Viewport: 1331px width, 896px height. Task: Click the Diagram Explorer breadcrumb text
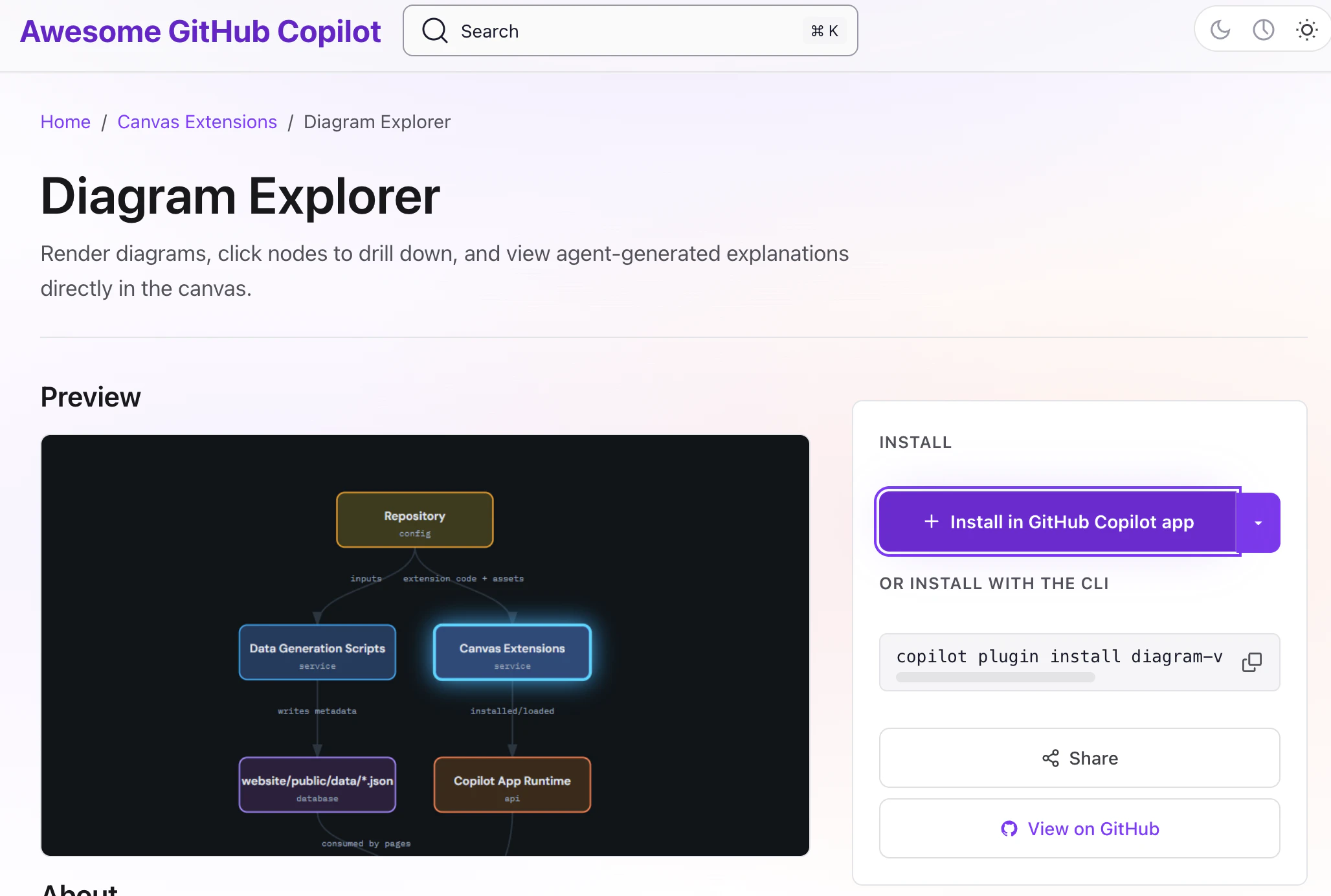377,122
